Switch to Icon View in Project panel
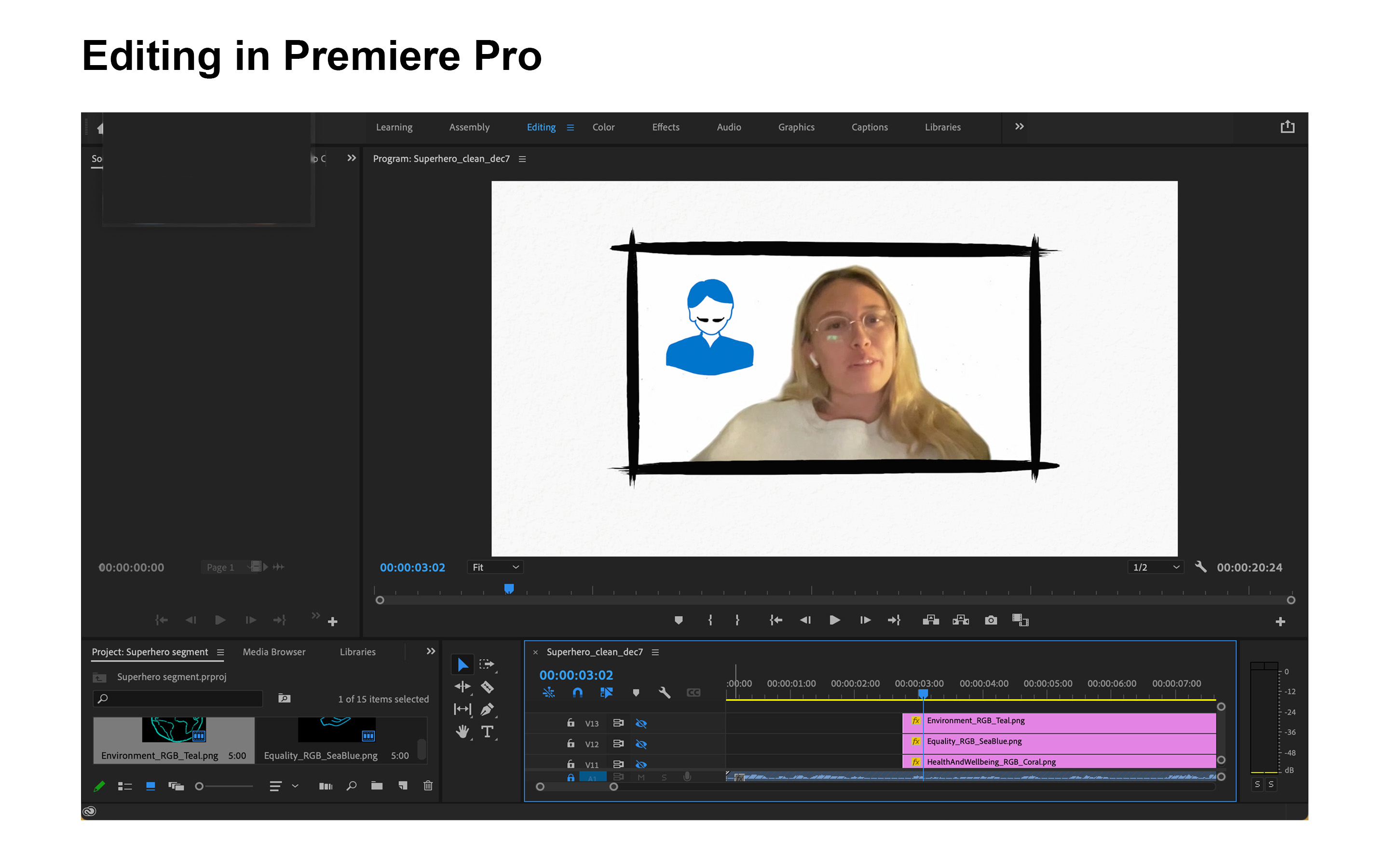The height and width of the screenshot is (868, 1389). [x=150, y=786]
